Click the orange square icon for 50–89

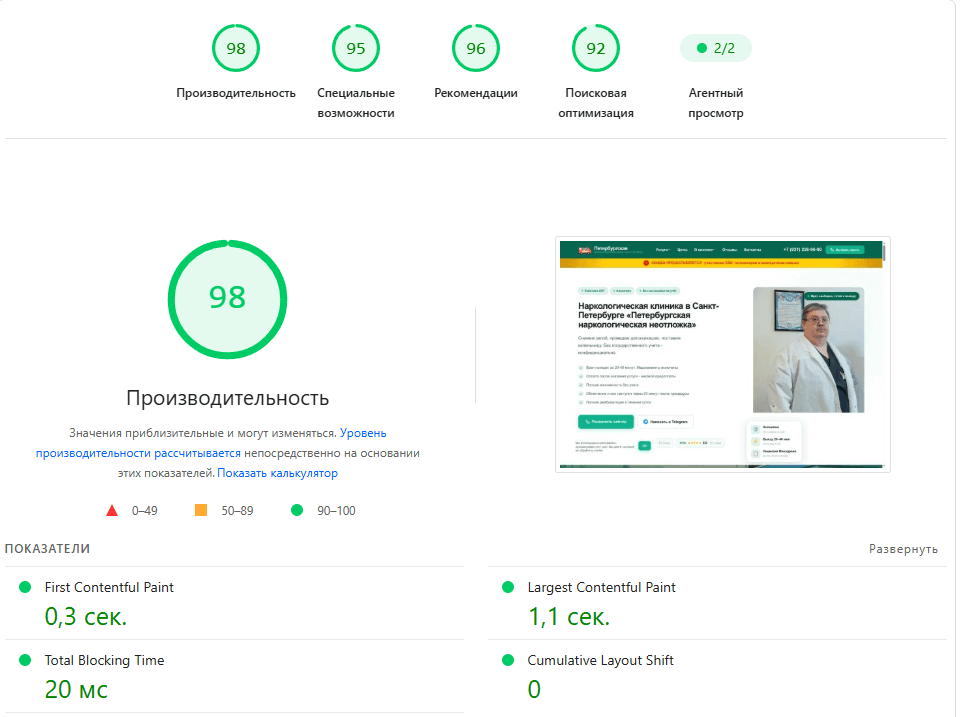click(x=200, y=510)
